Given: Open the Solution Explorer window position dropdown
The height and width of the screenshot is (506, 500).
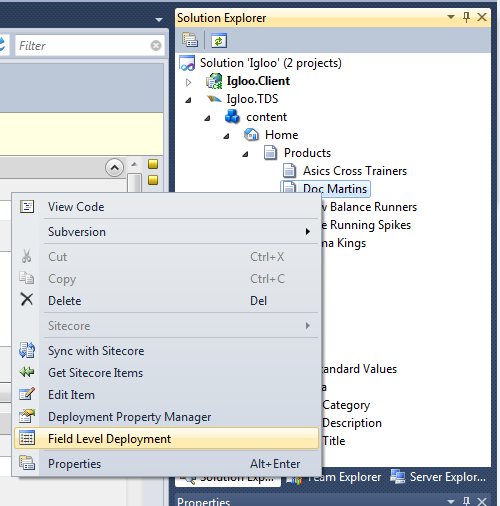Looking at the screenshot, I should point(451,17).
